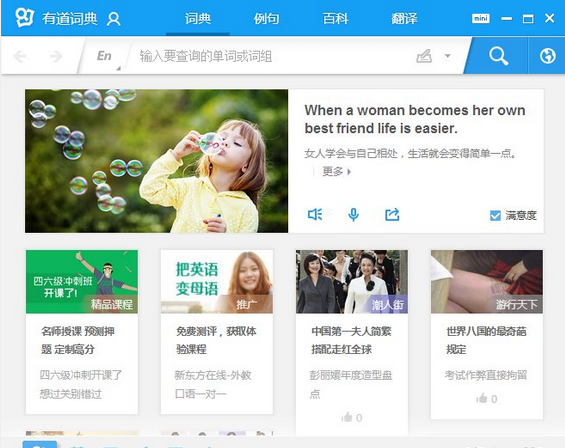
Task: Switch to the 例句 tab
Action: [x=266, y=19]
